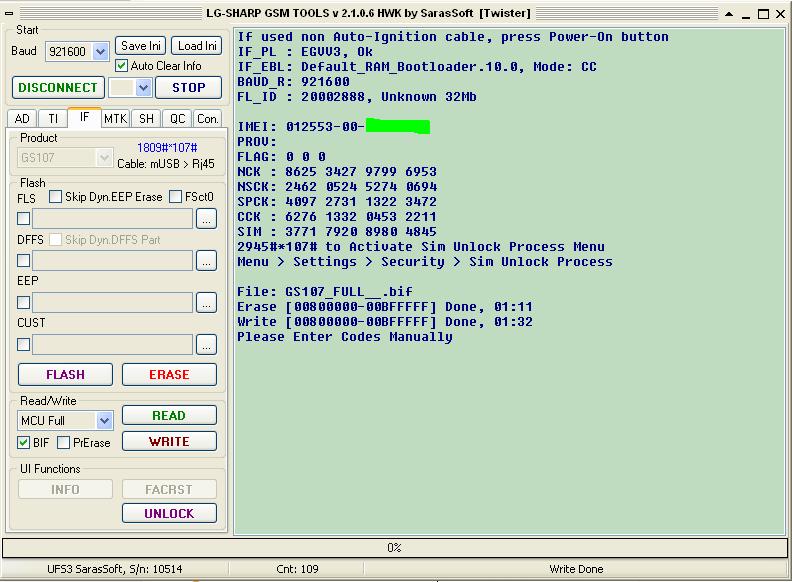Click the SPCK code line in log
The width and height of the screenshot is (792, 582).
337,202
